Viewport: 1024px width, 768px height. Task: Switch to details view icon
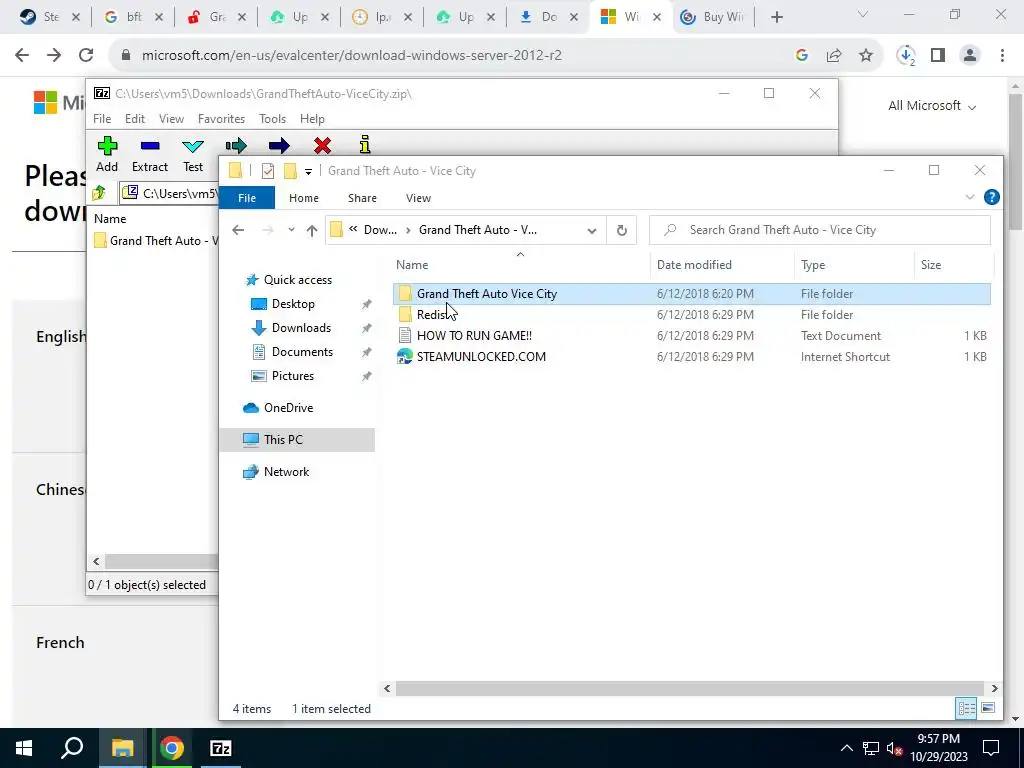click(967, 708)
